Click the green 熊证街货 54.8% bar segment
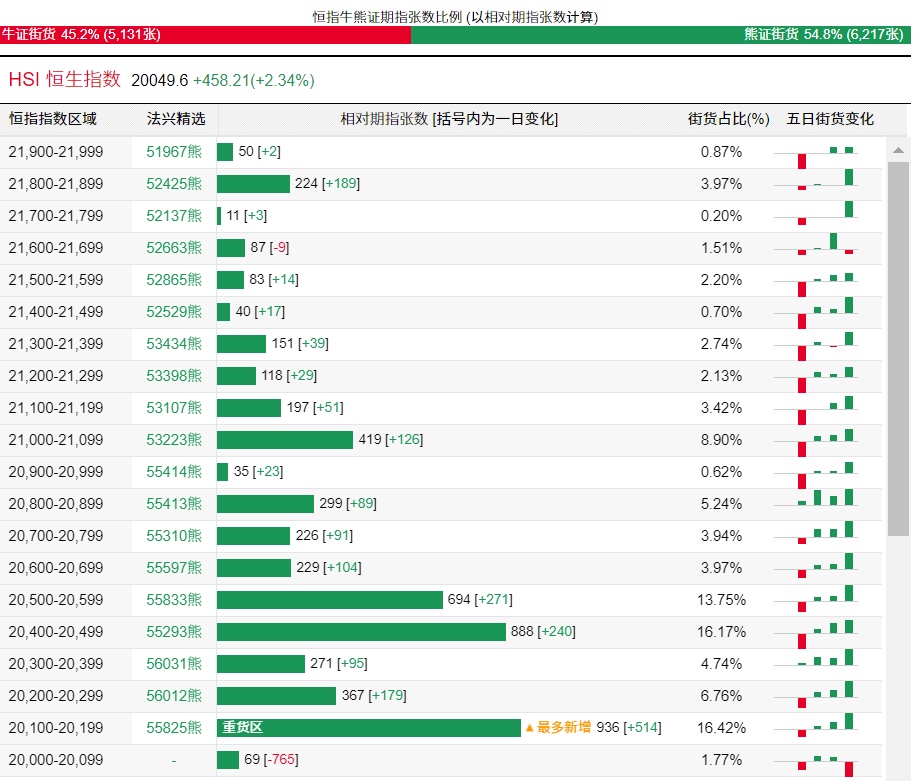Image resolution: width=916 pixels, height=781 pixels. coord(661,34)
